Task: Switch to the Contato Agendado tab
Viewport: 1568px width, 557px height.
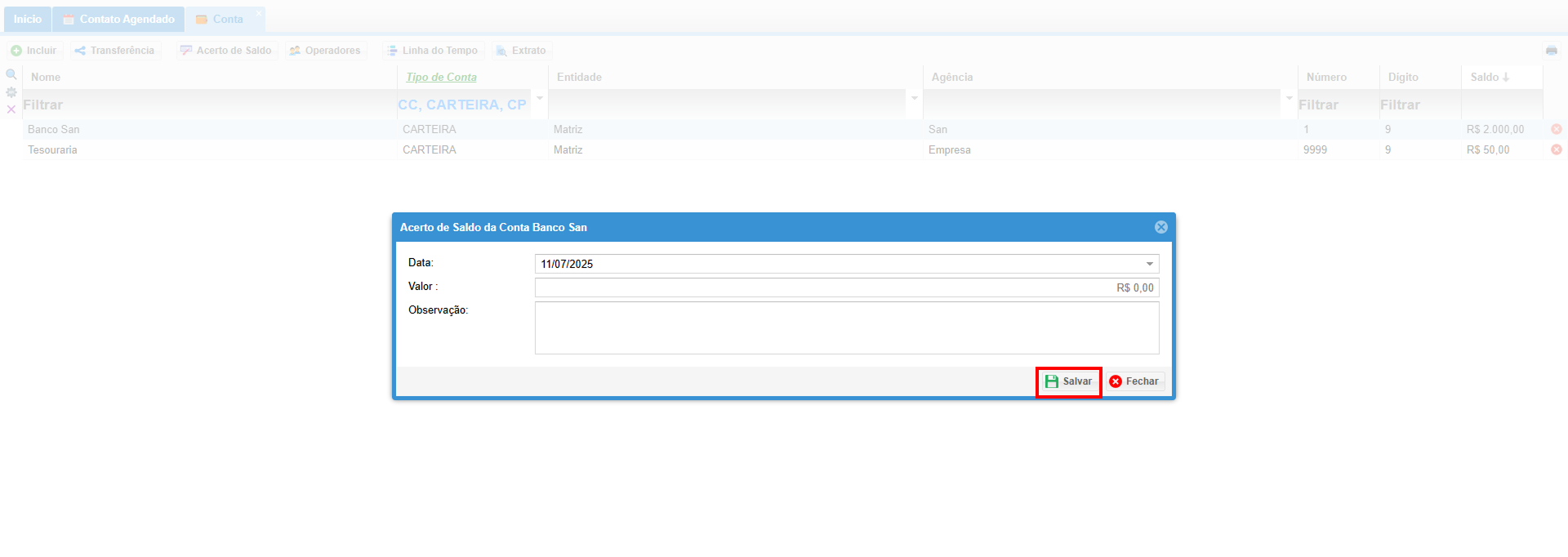Action: pos(118,19)
